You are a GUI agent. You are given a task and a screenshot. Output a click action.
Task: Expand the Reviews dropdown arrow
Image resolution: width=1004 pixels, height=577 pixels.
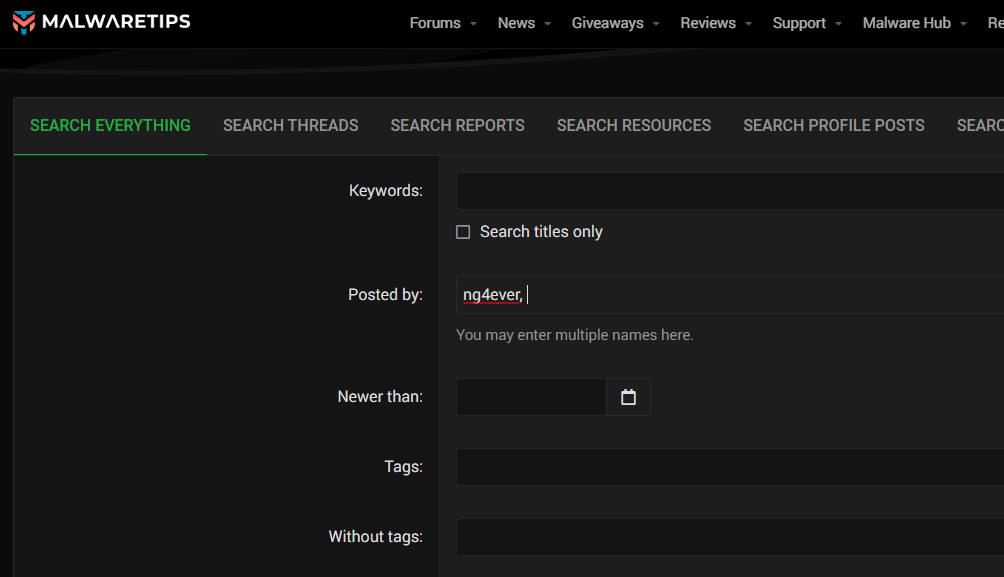click(x=748, y=23)
